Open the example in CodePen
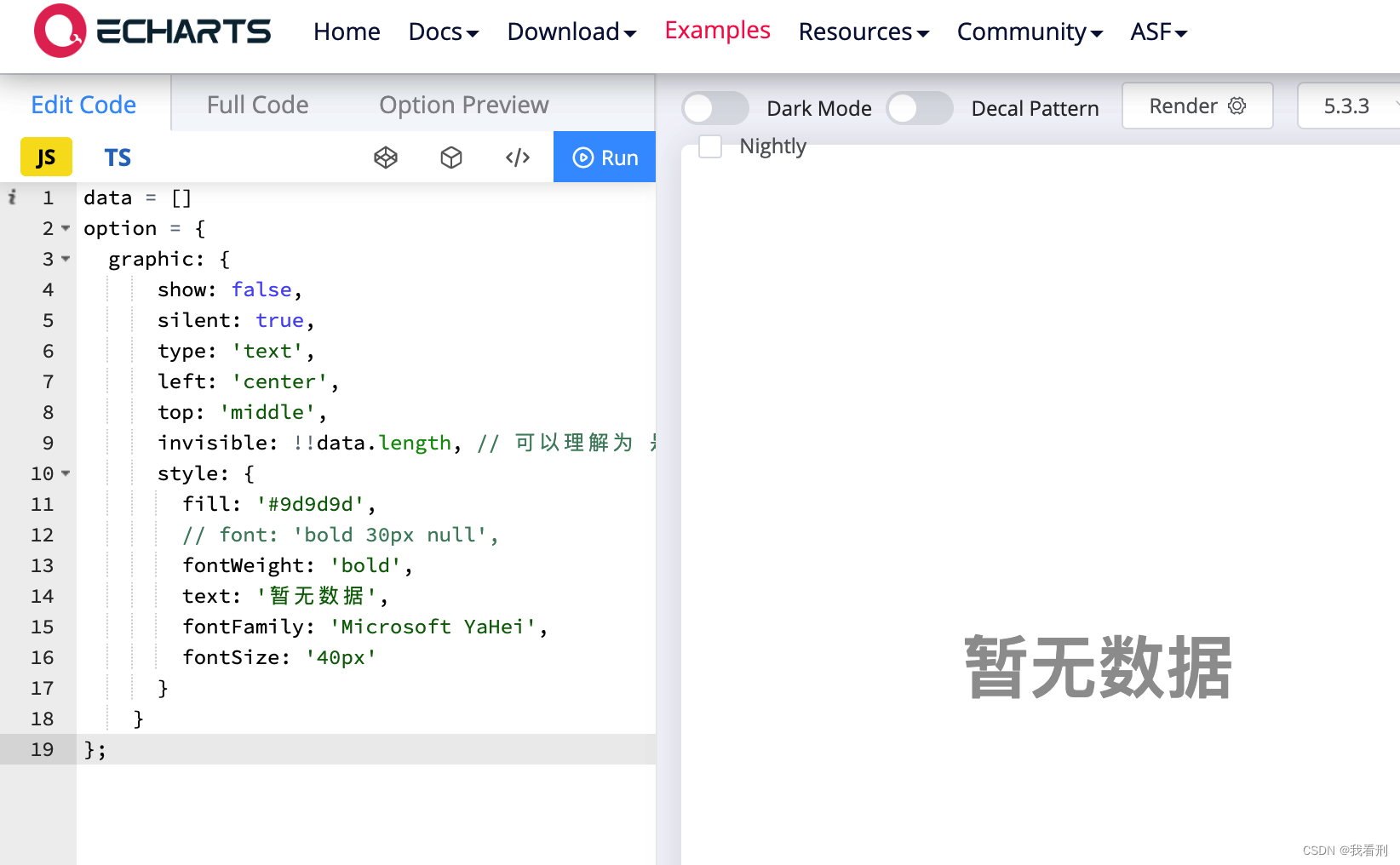The image size is (1400, 865). 386,157
